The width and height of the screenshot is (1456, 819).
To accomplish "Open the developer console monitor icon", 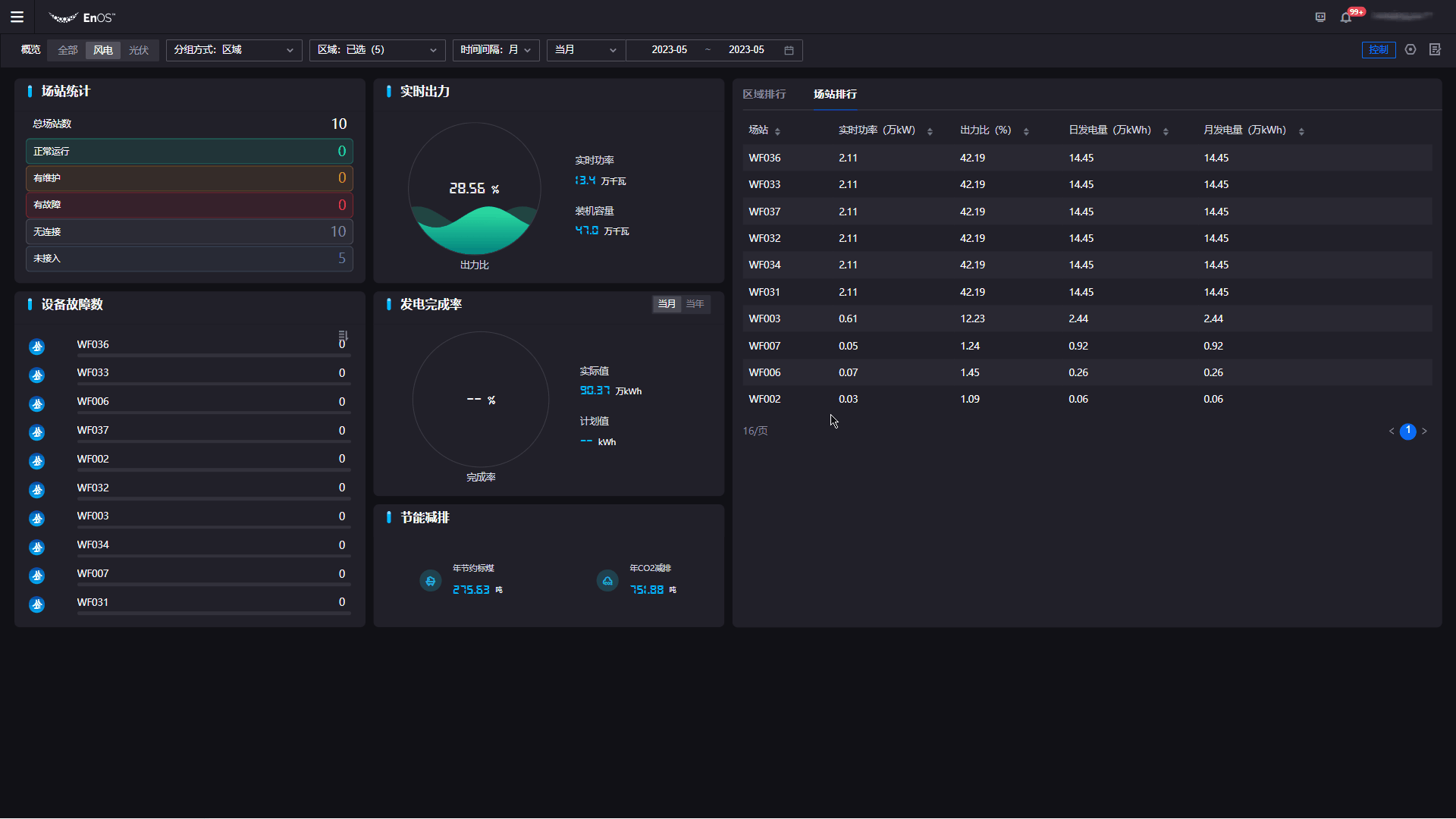I will 1320,17.
